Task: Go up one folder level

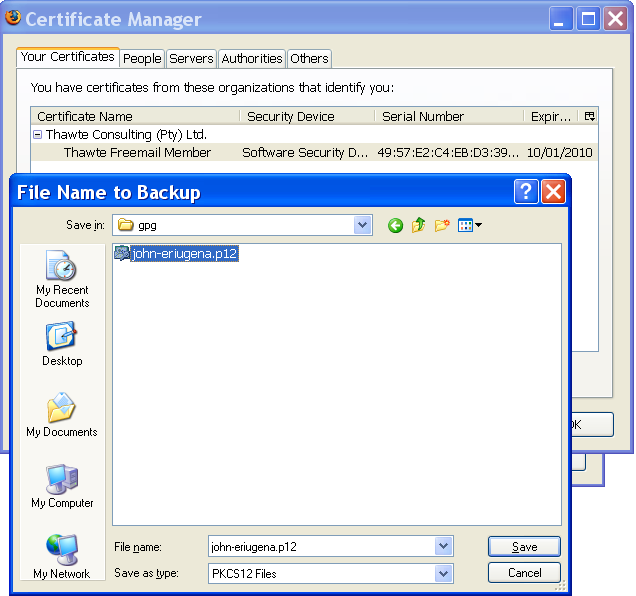Action: coord(418,225)
